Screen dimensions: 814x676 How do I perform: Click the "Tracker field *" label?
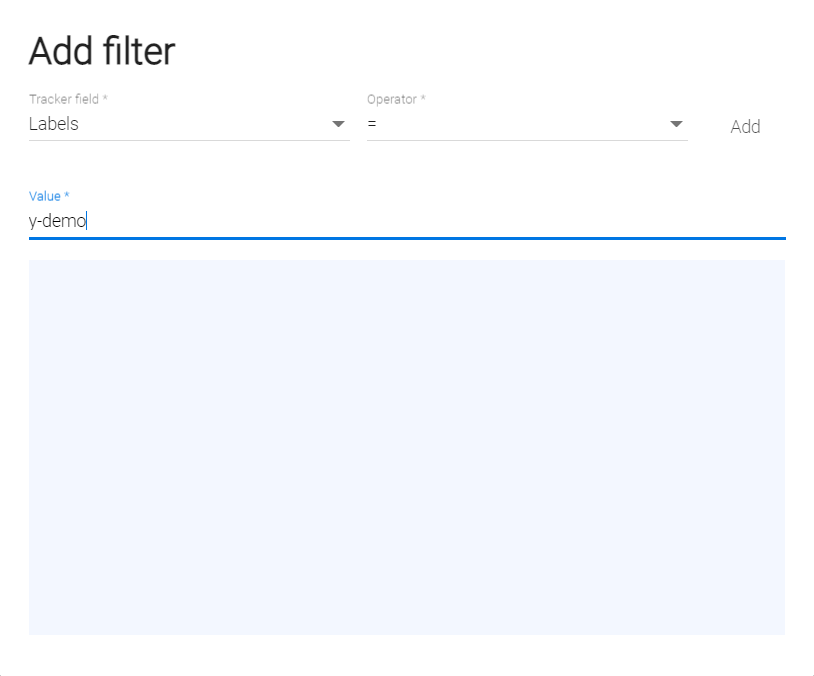click(x=68, y=100)
